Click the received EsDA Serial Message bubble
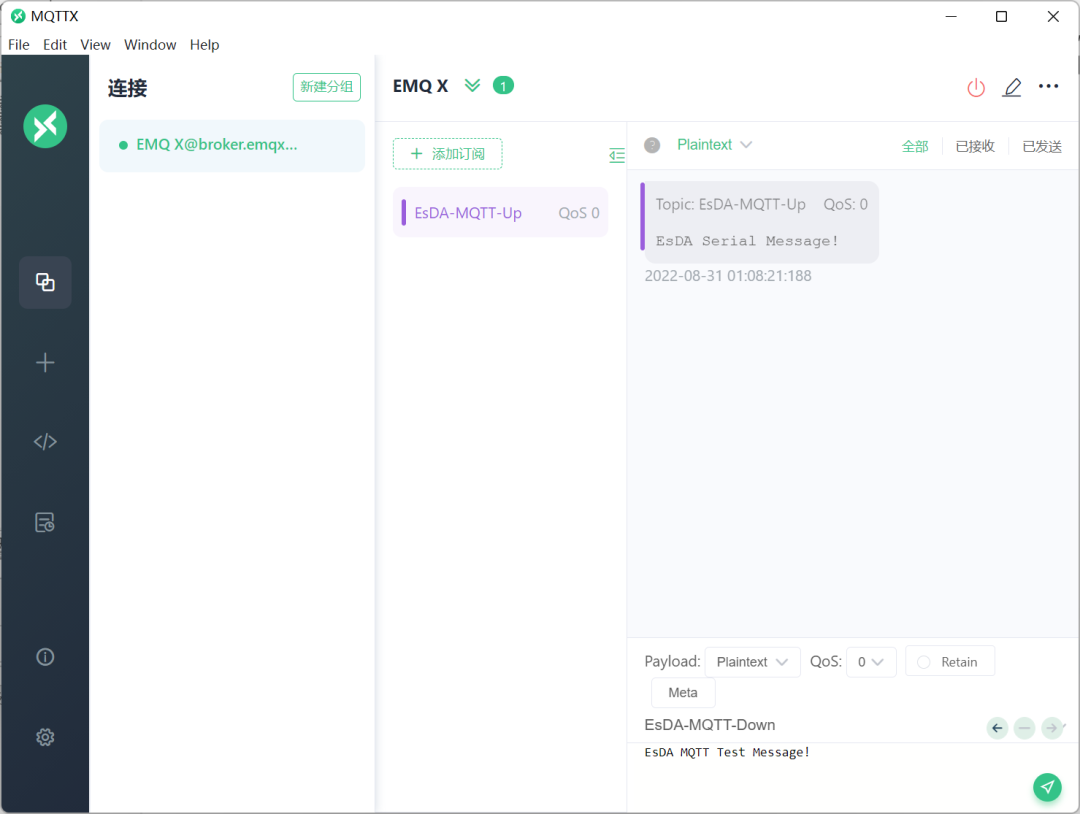1080x814 pixels. (760, 222)
